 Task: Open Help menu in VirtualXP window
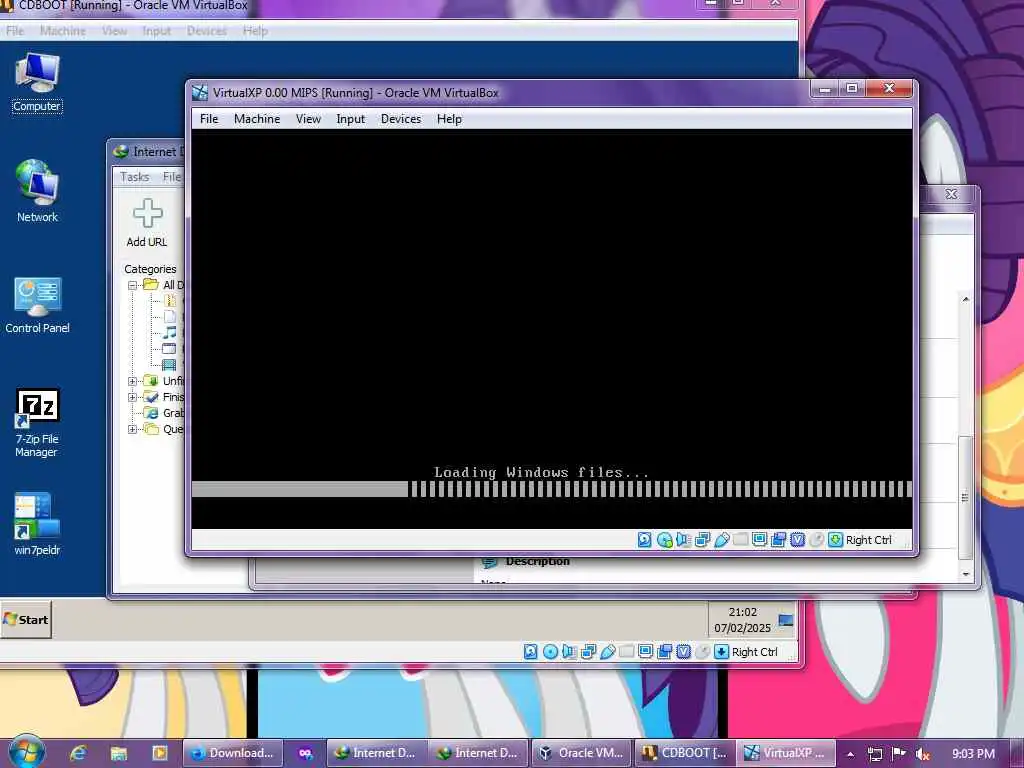coord(449,119)
